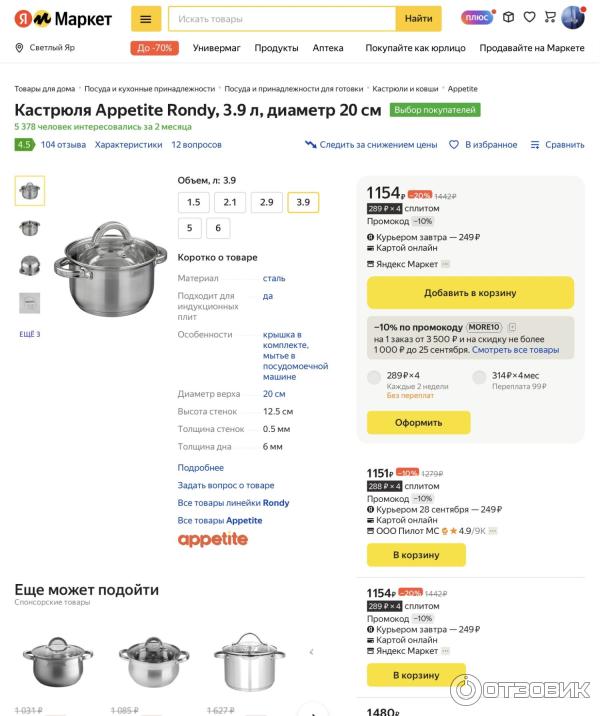
Task: Select 289₽×4 split payment radio option
Action: coord(373,377)
